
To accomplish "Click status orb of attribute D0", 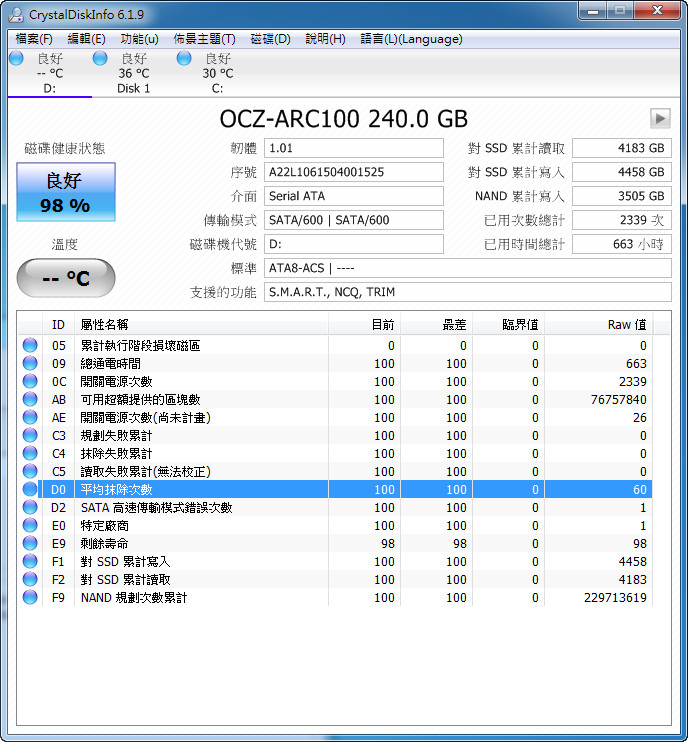I will coord(30,489).
